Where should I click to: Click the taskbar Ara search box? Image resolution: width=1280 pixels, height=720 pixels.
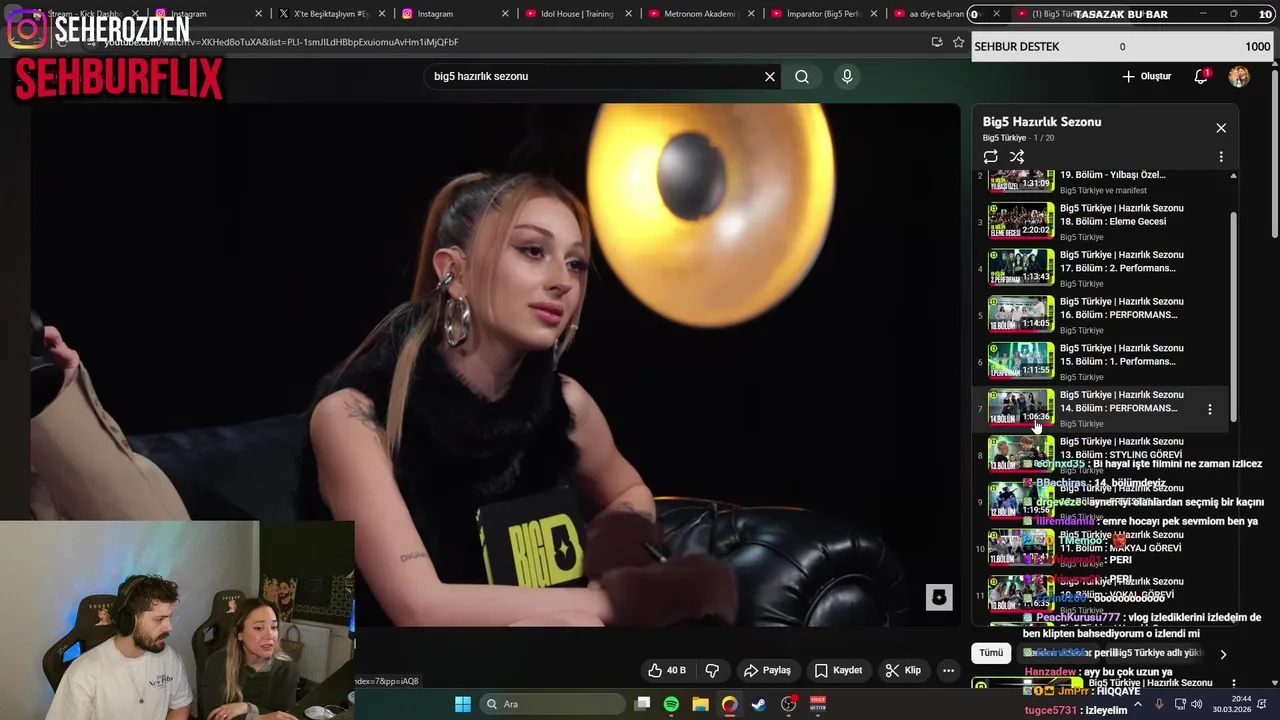coord(550,704)
